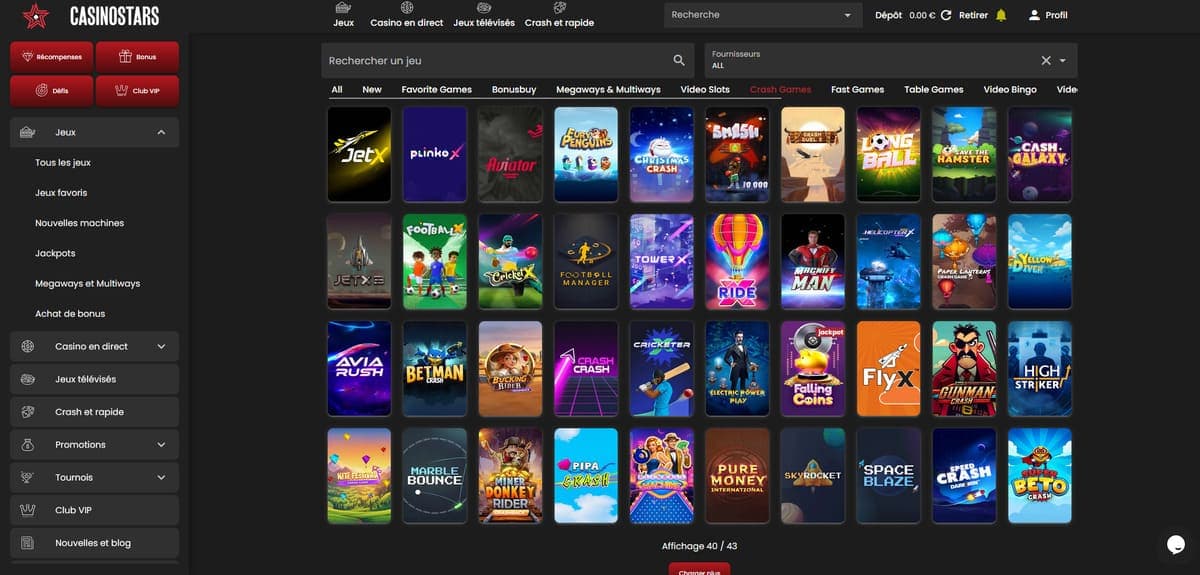This screenshot has height=575, width=1200.
Task: Open the Aviator game thumbnail
Action: pyautogui.click(x=510, y=154)
